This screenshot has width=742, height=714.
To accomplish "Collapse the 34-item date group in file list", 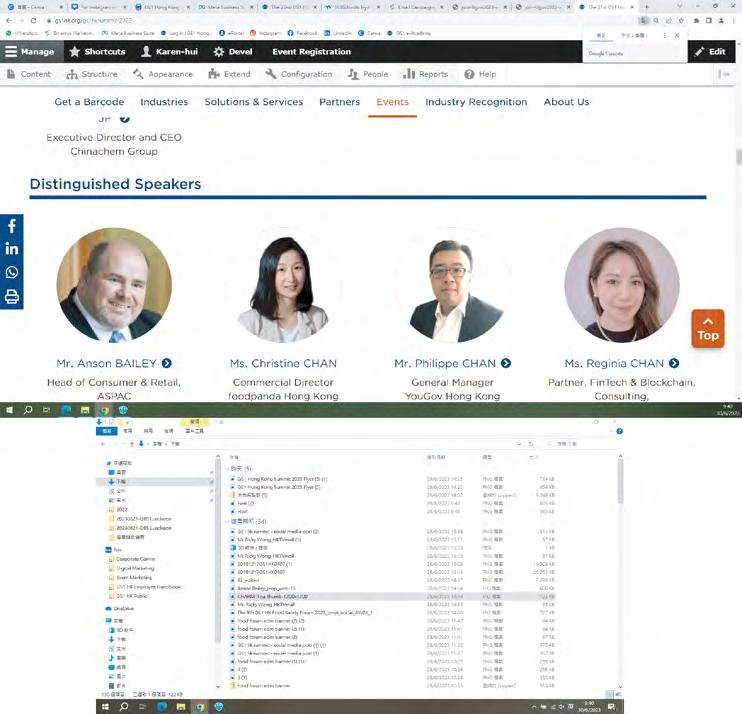I will tap(228, 521).
